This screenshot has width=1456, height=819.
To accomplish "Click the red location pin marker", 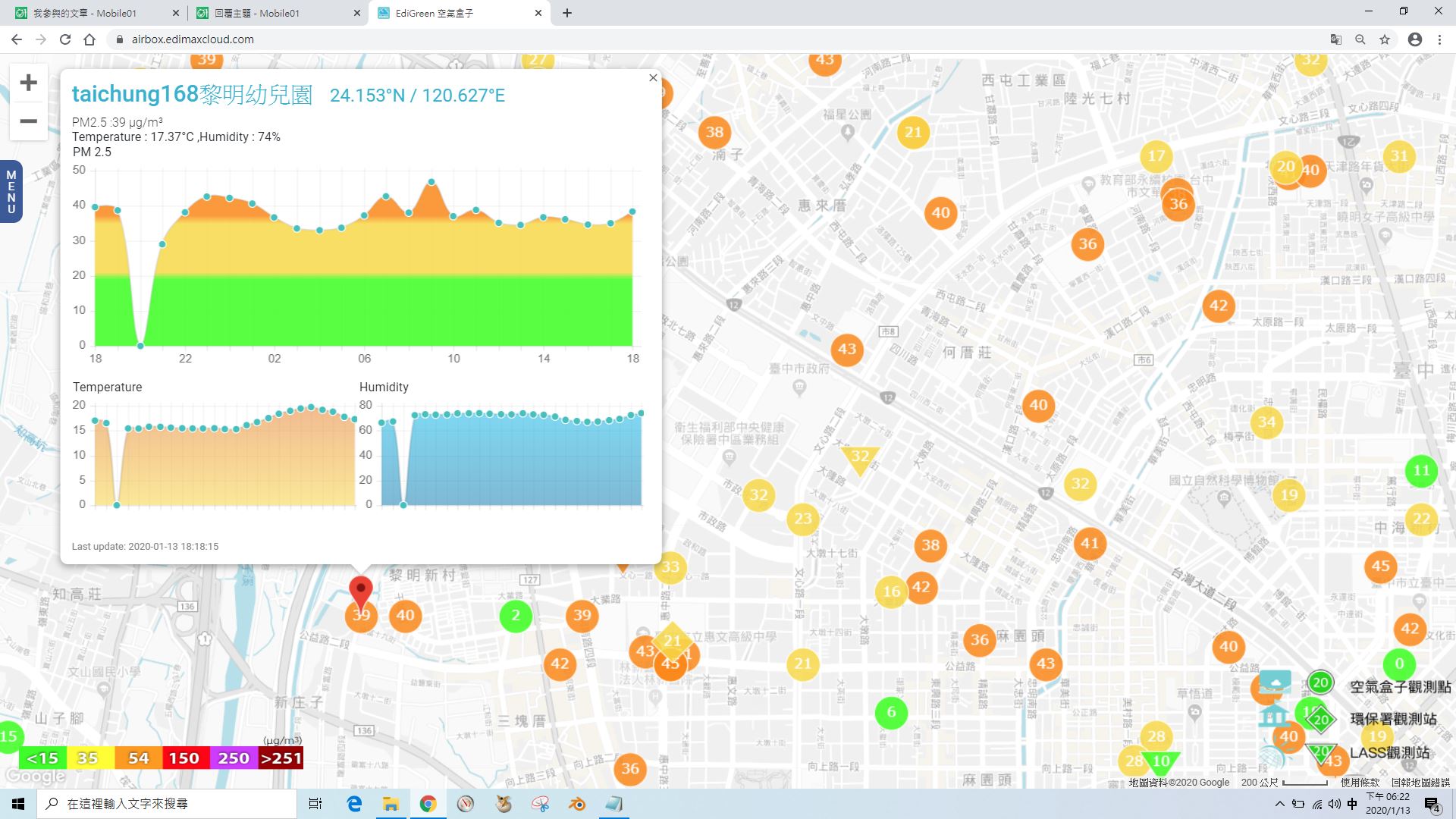I will [x=361, y=591].
